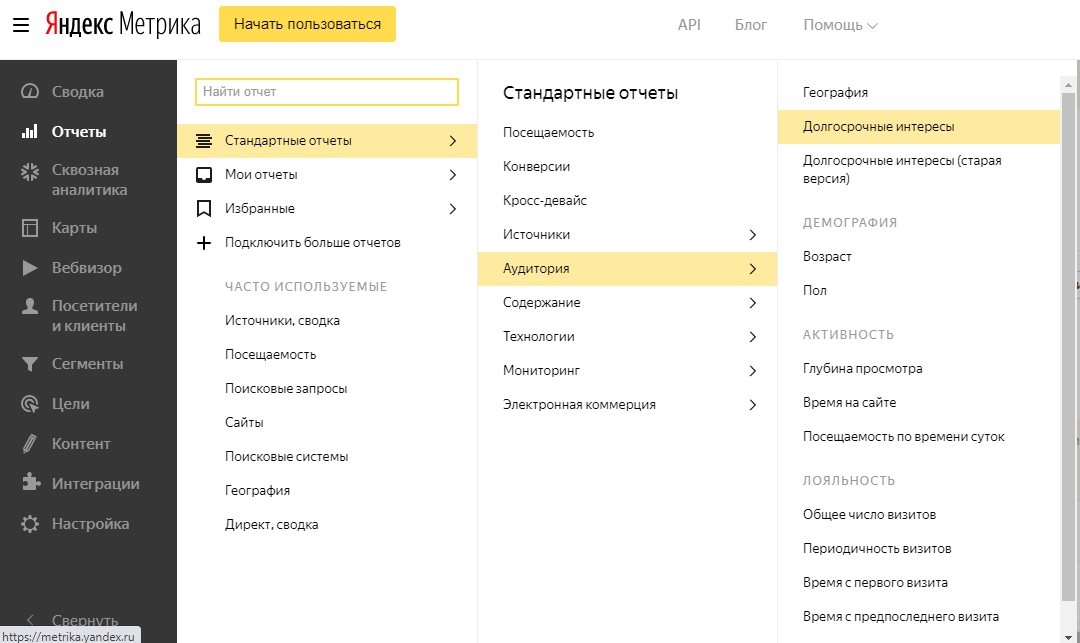This screenshot has width=1080, height=643.
Task: Open the Помощь dropdown
Action: click(840, 25)
